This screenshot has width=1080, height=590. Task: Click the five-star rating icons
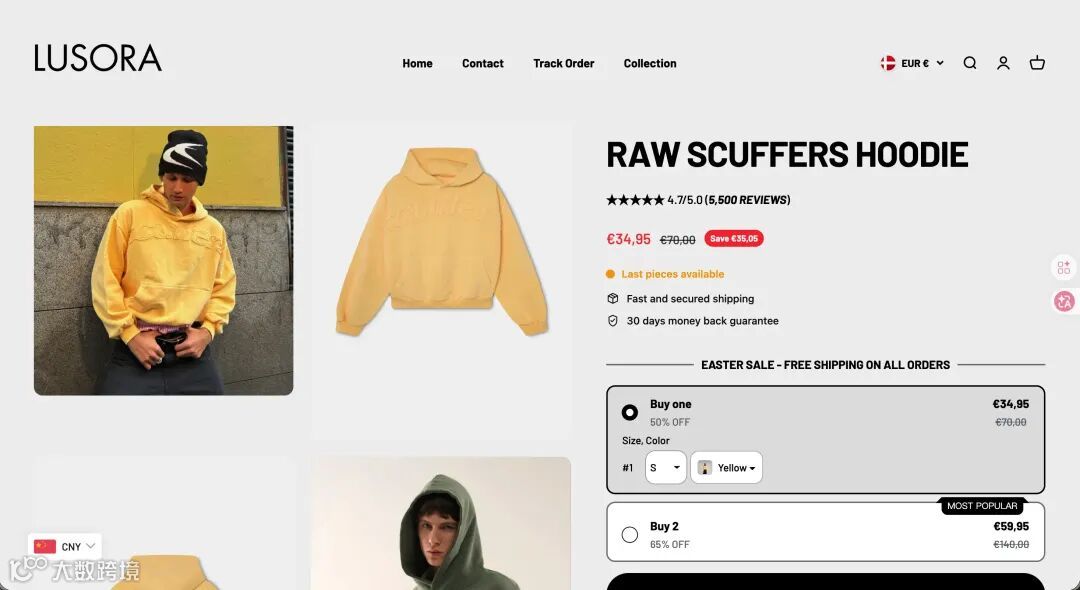click(x=634, y=200)
